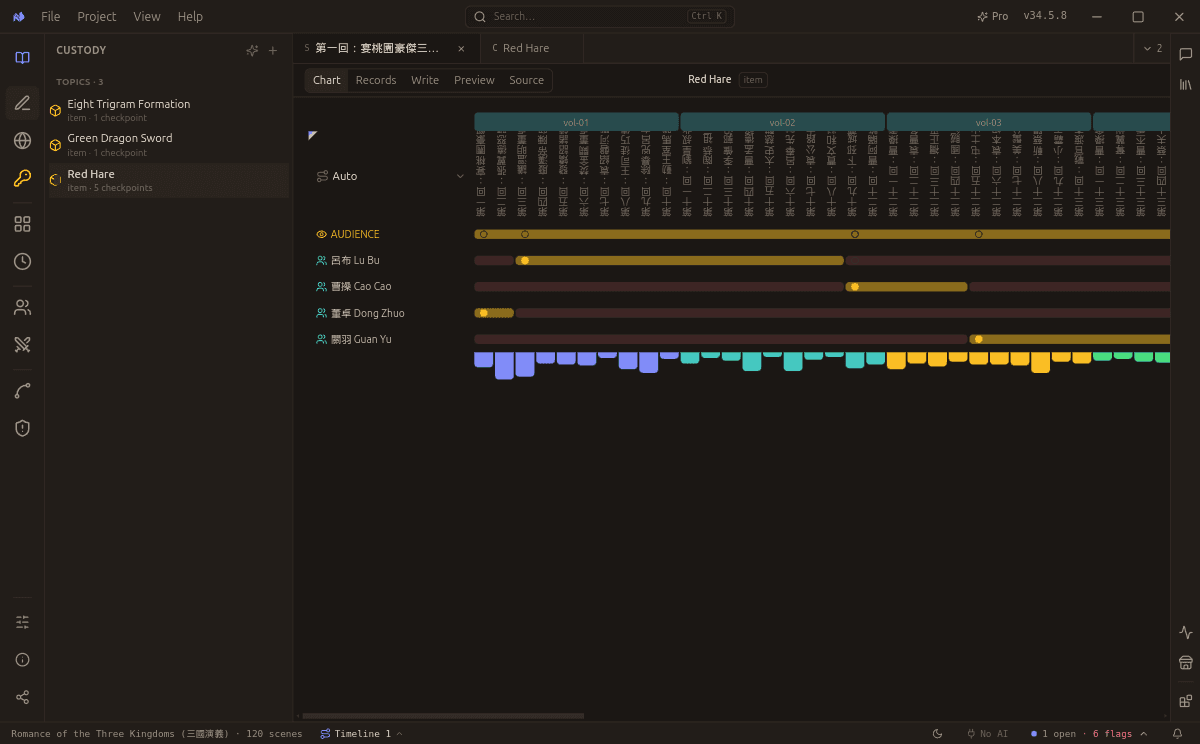This screenshot has height=744, width=1200.
Task: Click the vol-01 volume header
Action: (576, 122)
